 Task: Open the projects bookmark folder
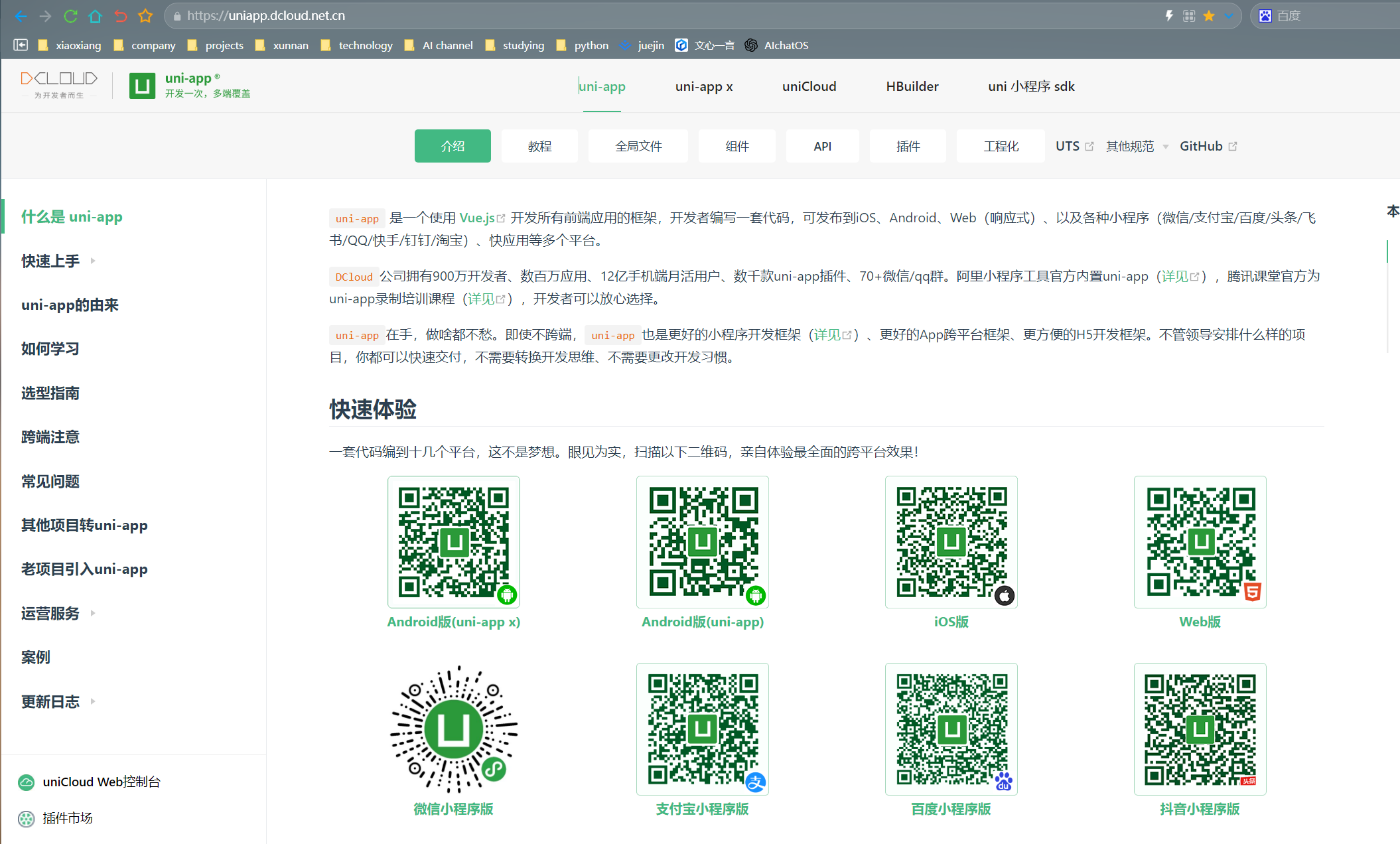pos(216,45)
